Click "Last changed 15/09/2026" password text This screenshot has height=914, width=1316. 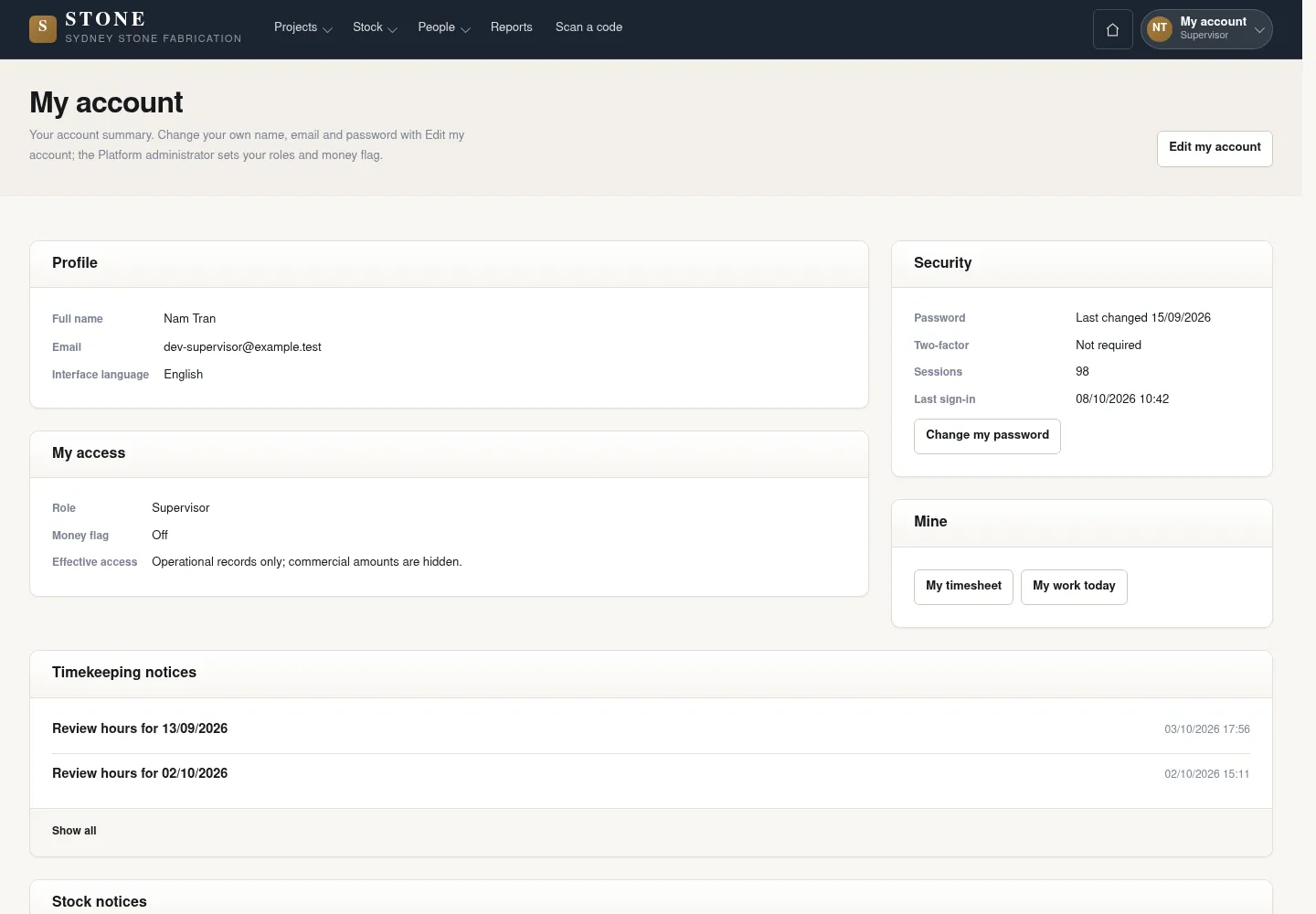(1143, 318)
